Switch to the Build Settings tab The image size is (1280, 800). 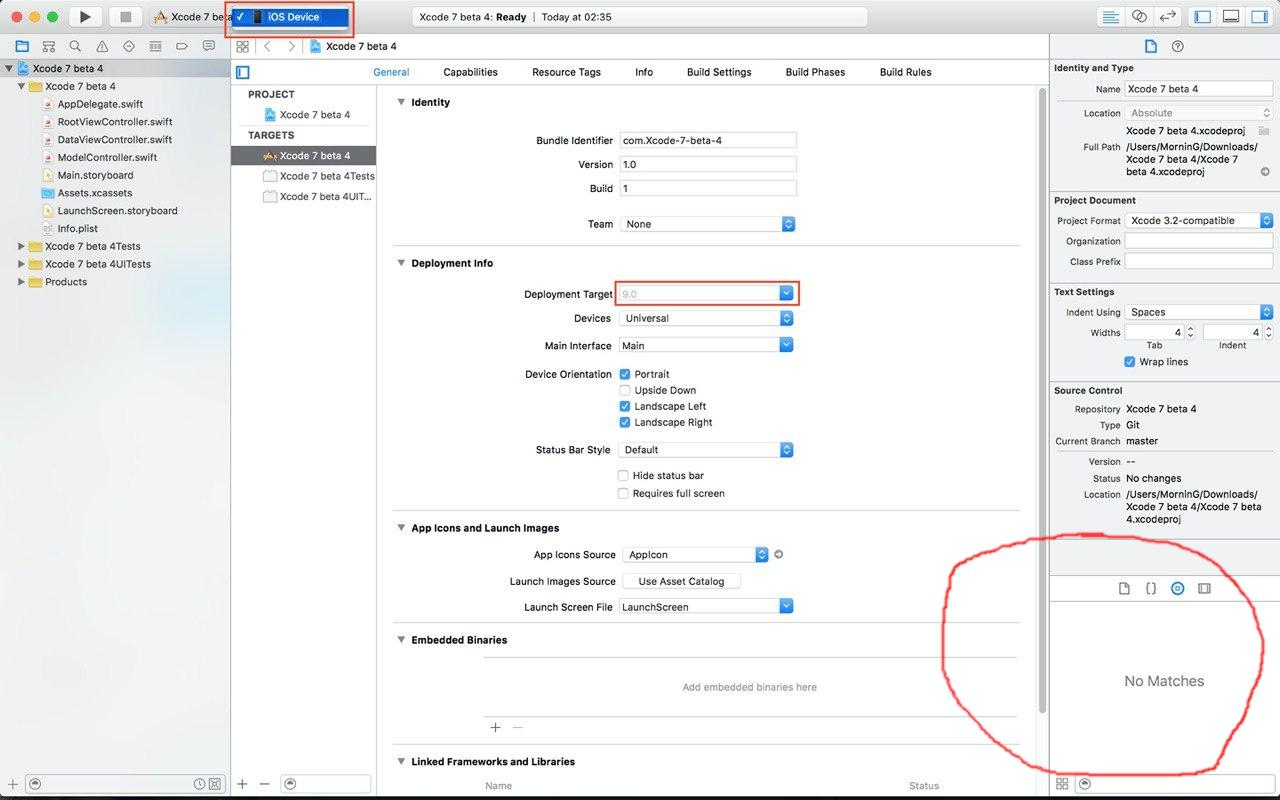coord(719,72)
